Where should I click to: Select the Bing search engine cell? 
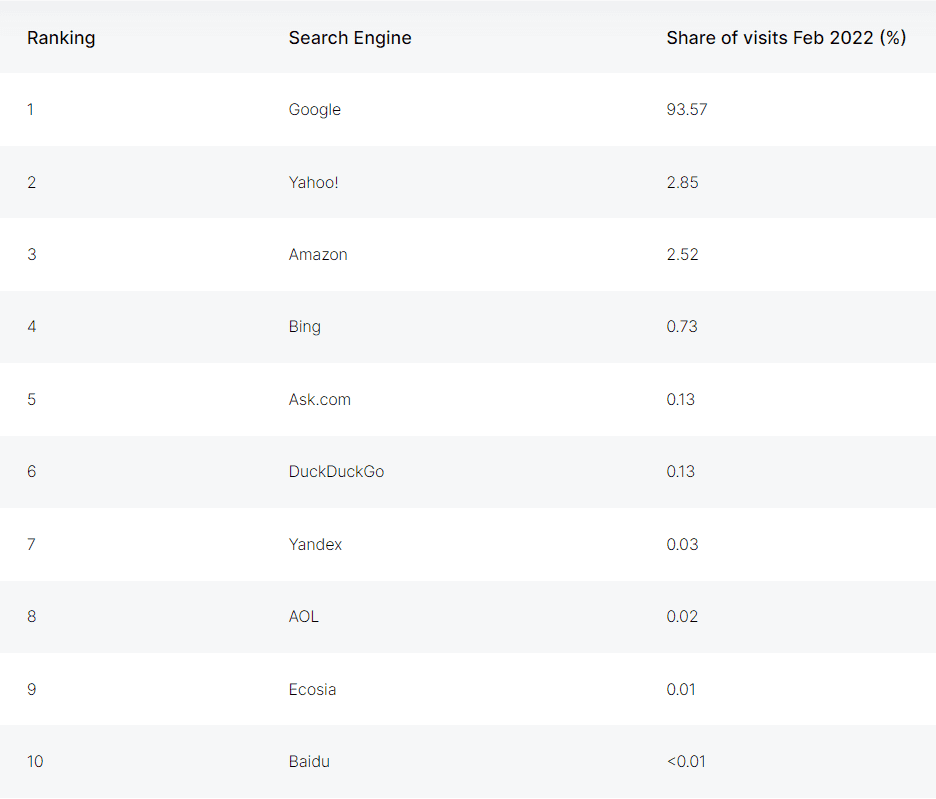pos(305,327)
